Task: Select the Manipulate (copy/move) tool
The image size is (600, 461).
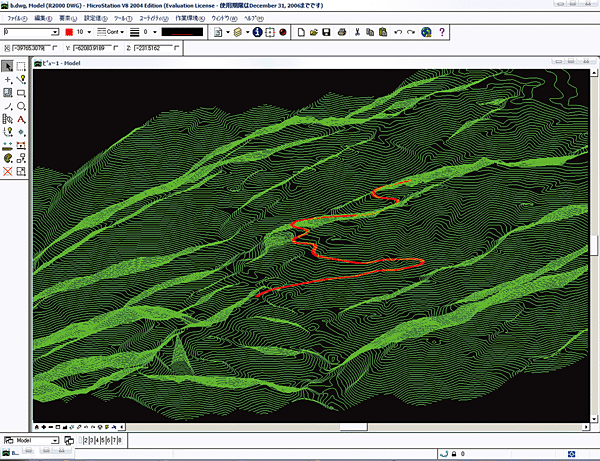Action: 21,158
